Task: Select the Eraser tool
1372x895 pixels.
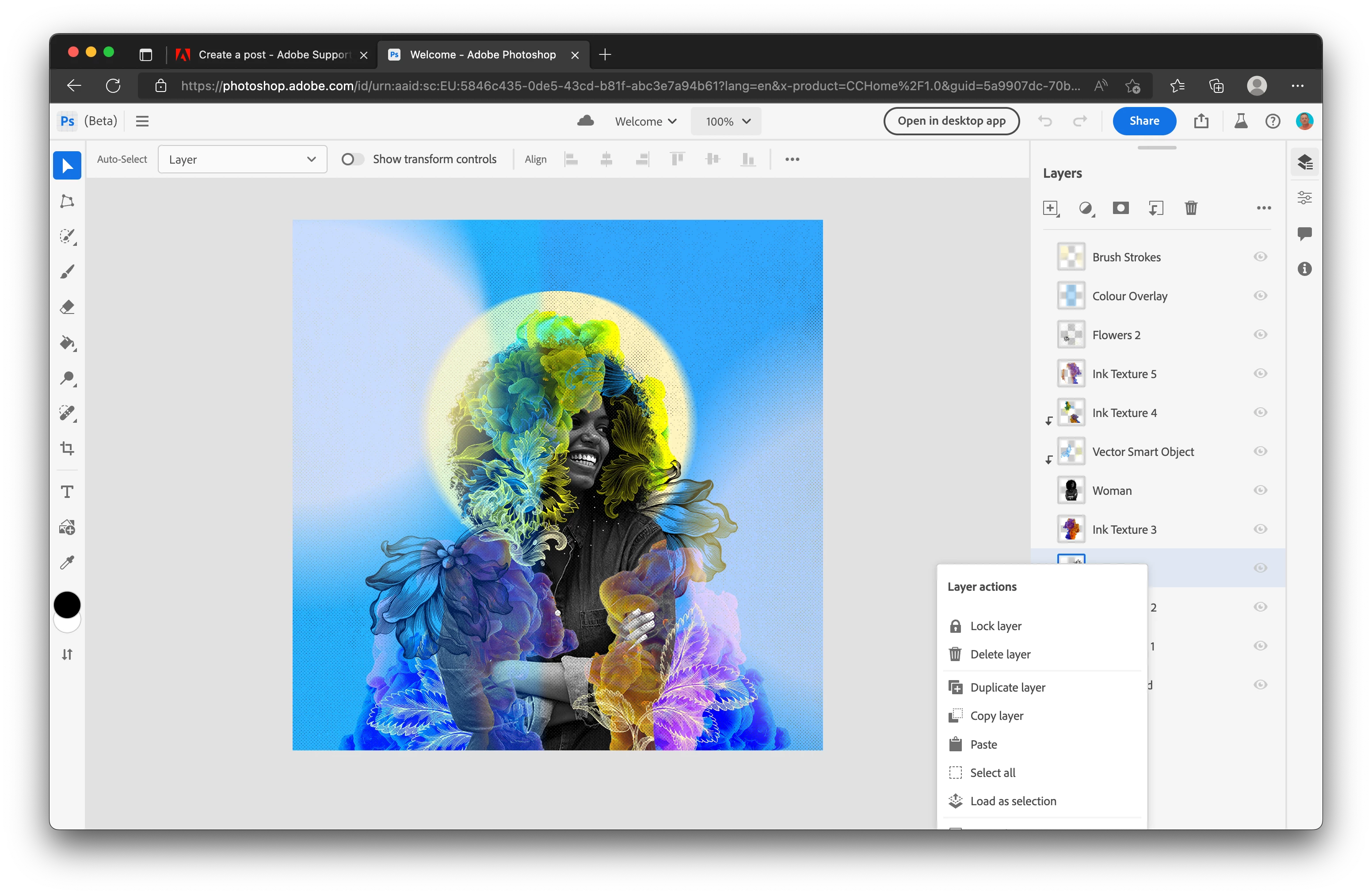Action: 68,307
